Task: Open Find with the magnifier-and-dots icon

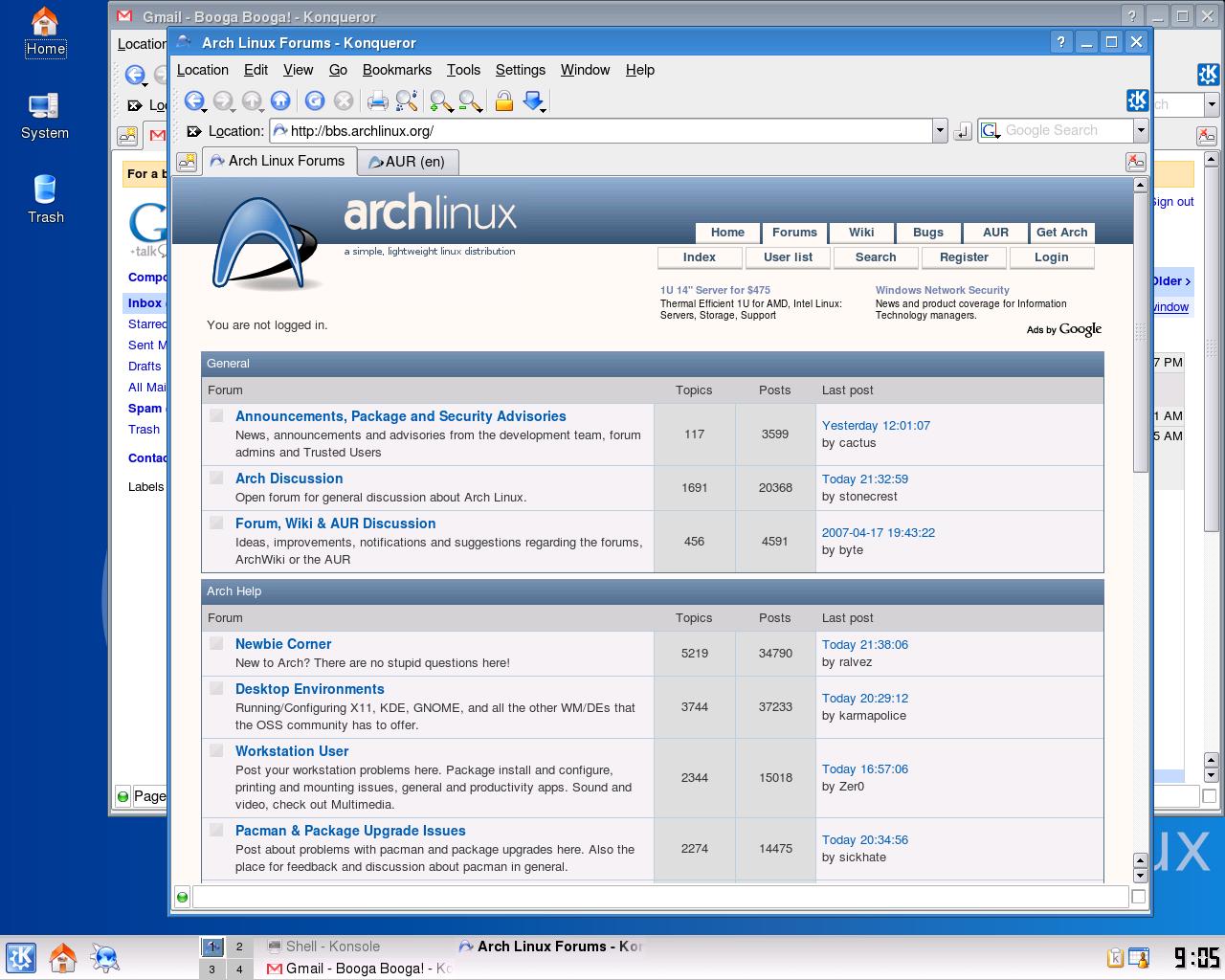Action: [407, 100]
